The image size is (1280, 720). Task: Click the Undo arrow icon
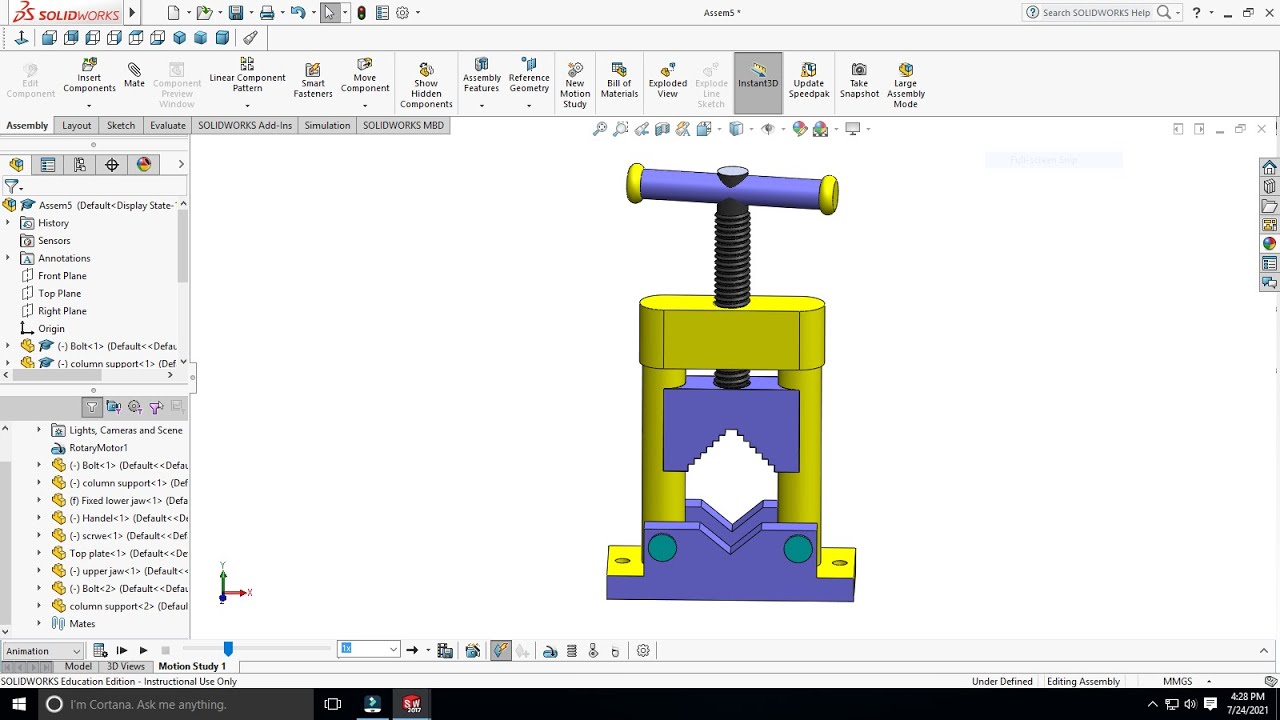(297, 13)
